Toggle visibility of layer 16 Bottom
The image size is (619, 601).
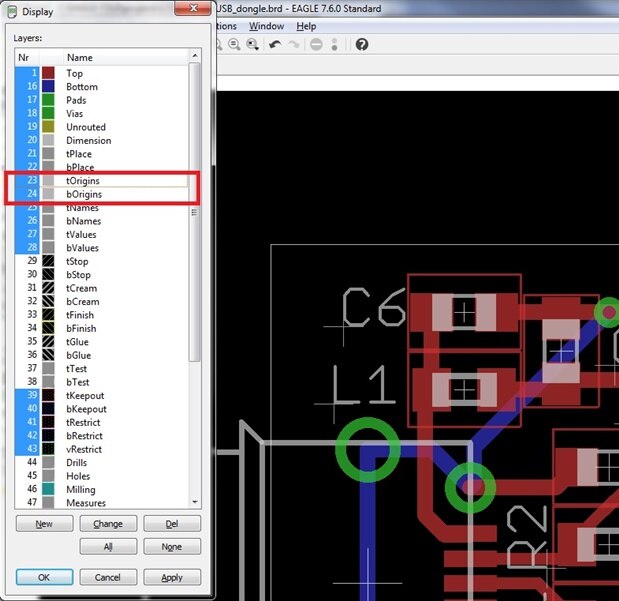pos(27,86)
